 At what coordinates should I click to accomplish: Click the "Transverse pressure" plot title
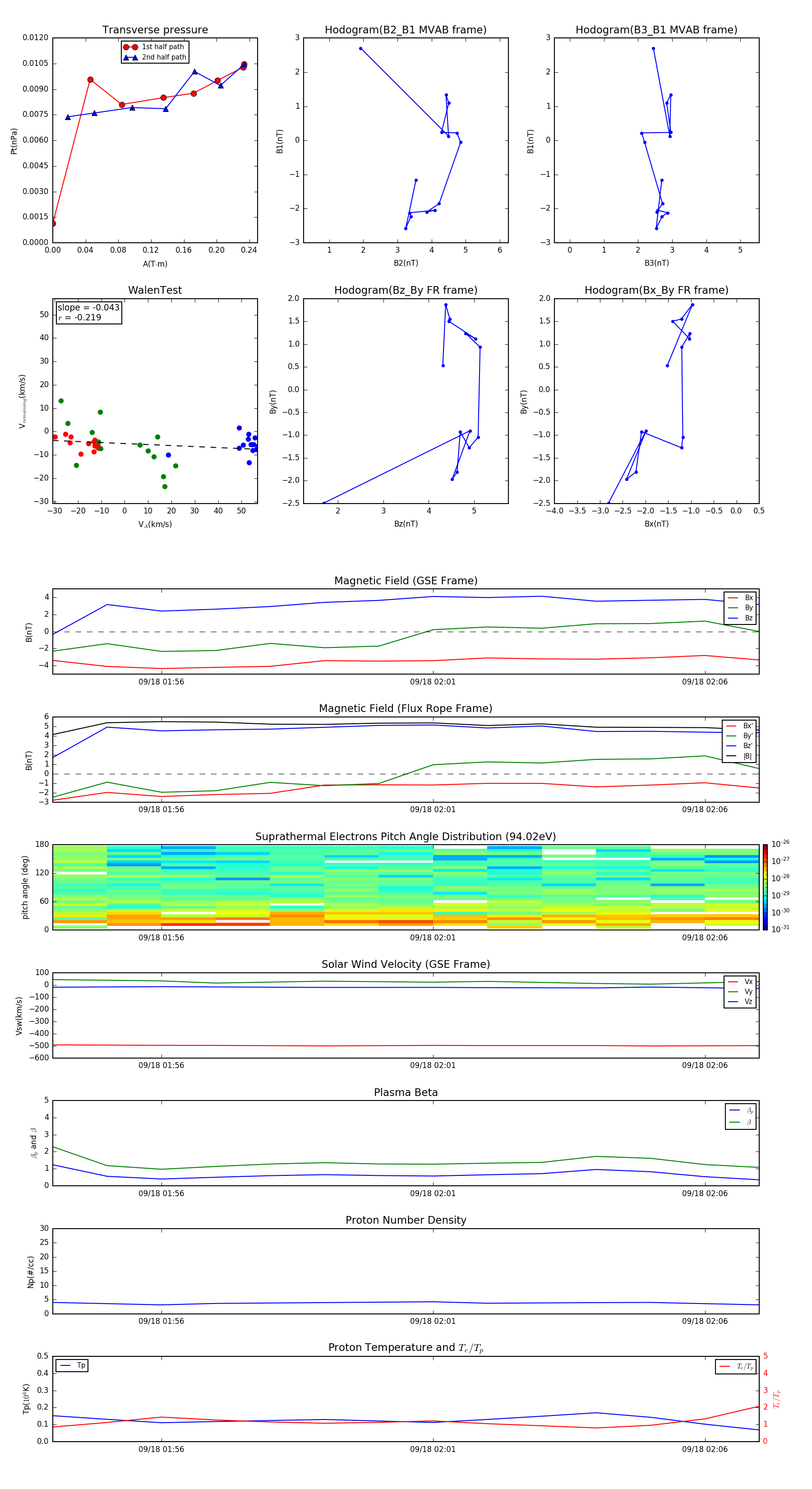pos(155,30)
